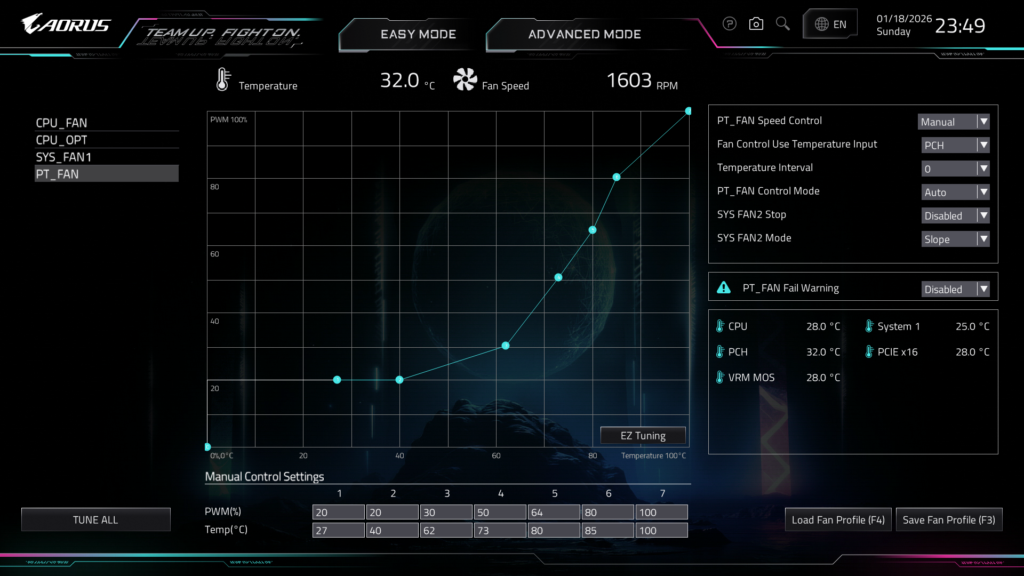The width and height of the screenshot is (1024, 576).
Task: Open the EN language selector
Action: [x=830, y=24]
